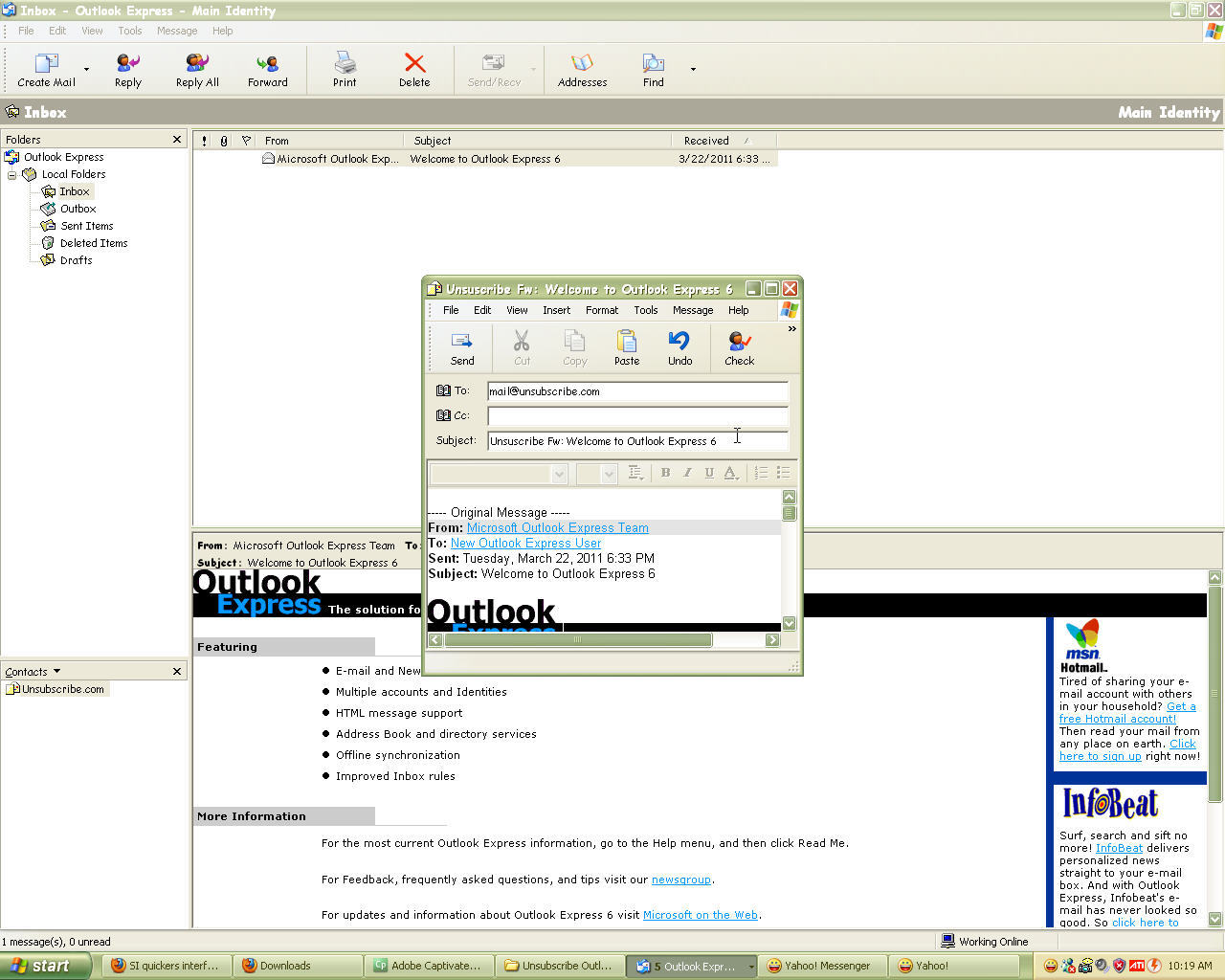Image resolution: width=1225 pixels, height=980 pixels.
Task: Select the Drafts folder
Action: click(x=76, y=260)
